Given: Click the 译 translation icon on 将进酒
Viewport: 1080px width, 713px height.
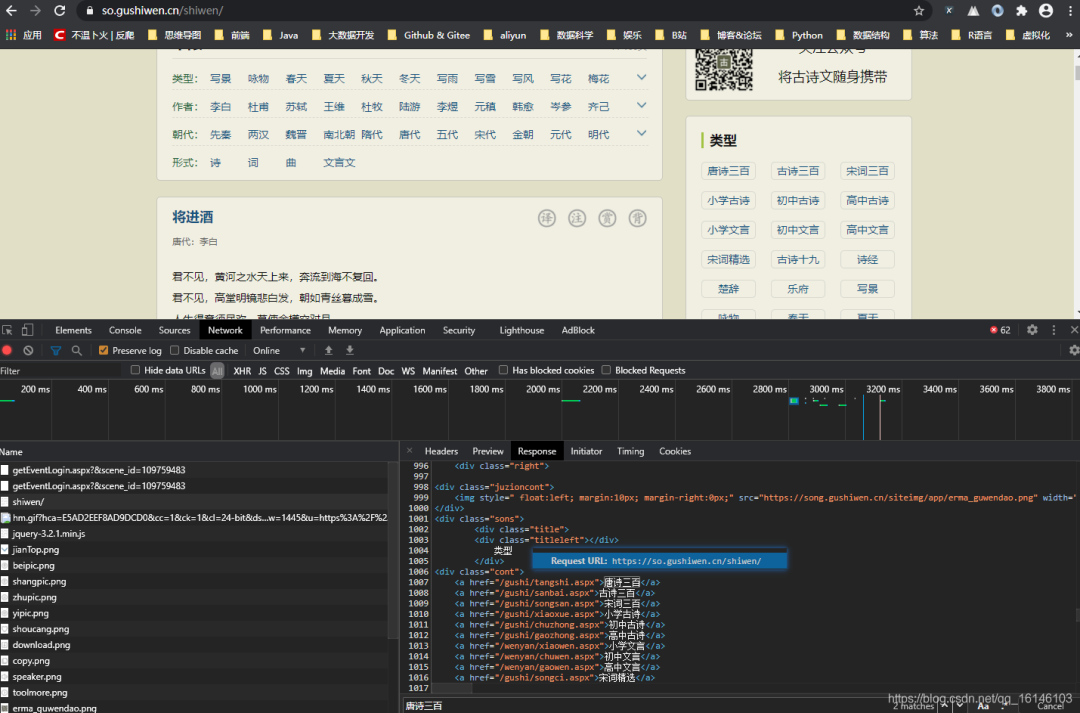Looking at the screenshot, I should (x=547, y=218).
